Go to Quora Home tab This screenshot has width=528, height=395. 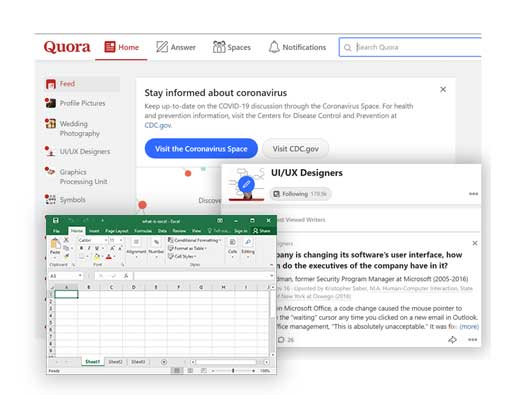[122, 47]
